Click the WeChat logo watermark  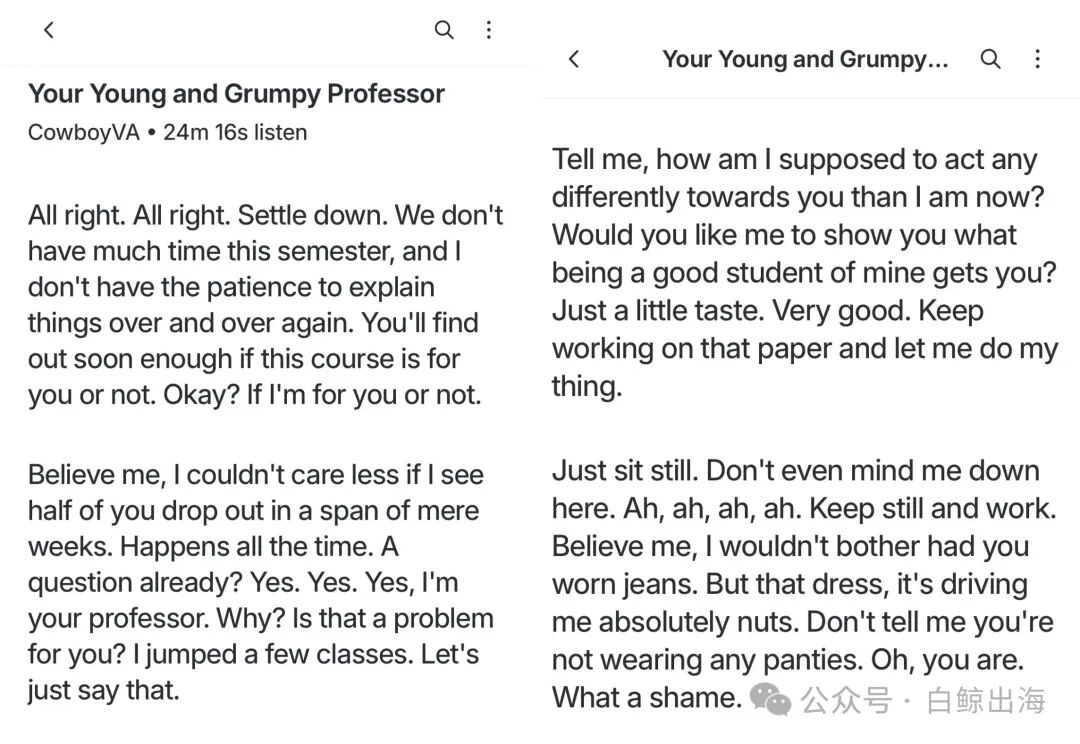770,699
